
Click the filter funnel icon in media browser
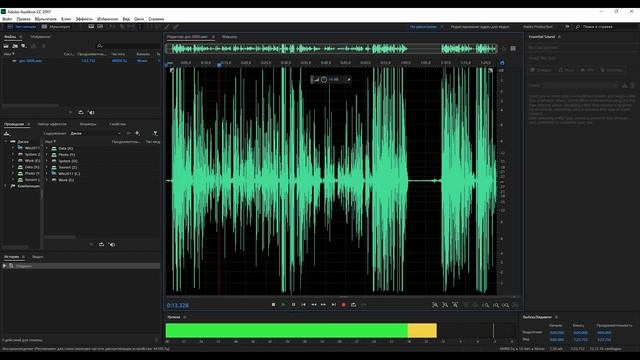155,133
